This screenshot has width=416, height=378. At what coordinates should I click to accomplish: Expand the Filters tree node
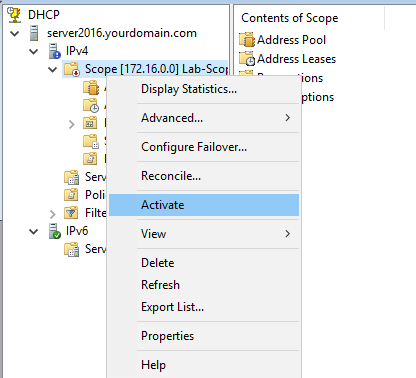pos(53,214)
